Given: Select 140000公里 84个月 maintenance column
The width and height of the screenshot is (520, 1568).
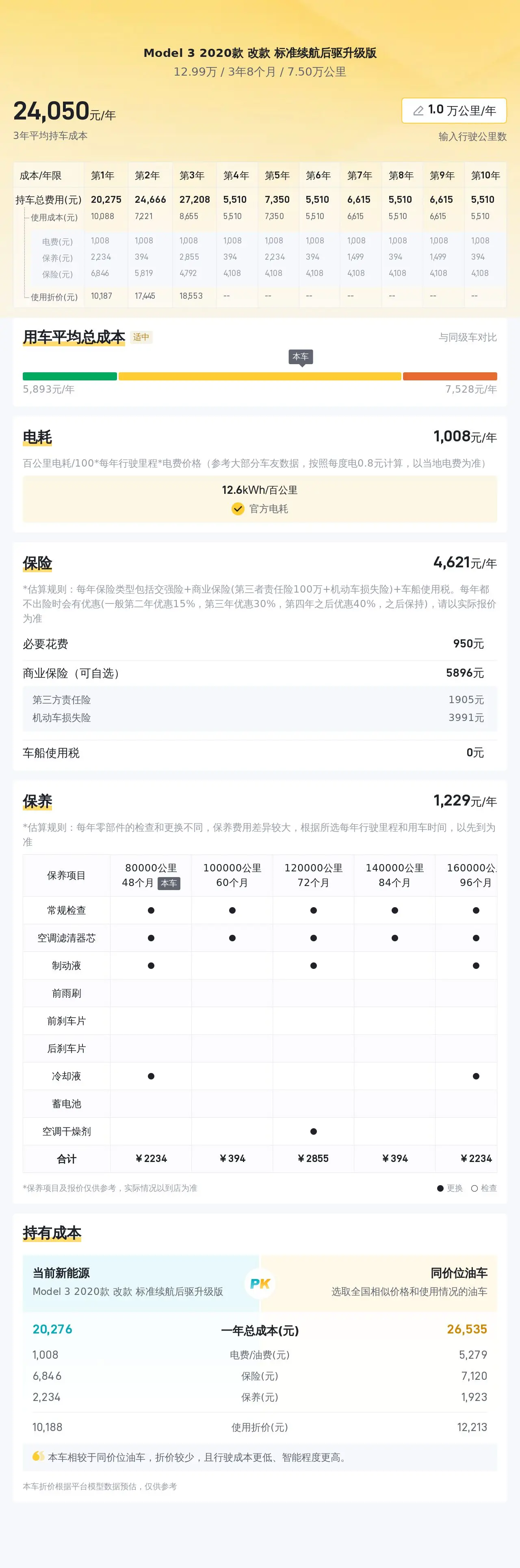Looking at the screenshot, I should click(395, 875).
